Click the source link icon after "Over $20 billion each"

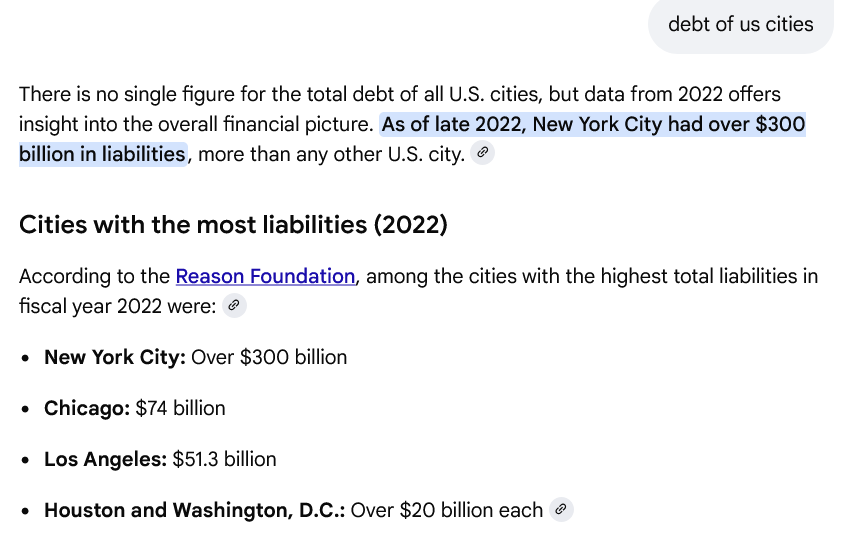coord(561,510)
